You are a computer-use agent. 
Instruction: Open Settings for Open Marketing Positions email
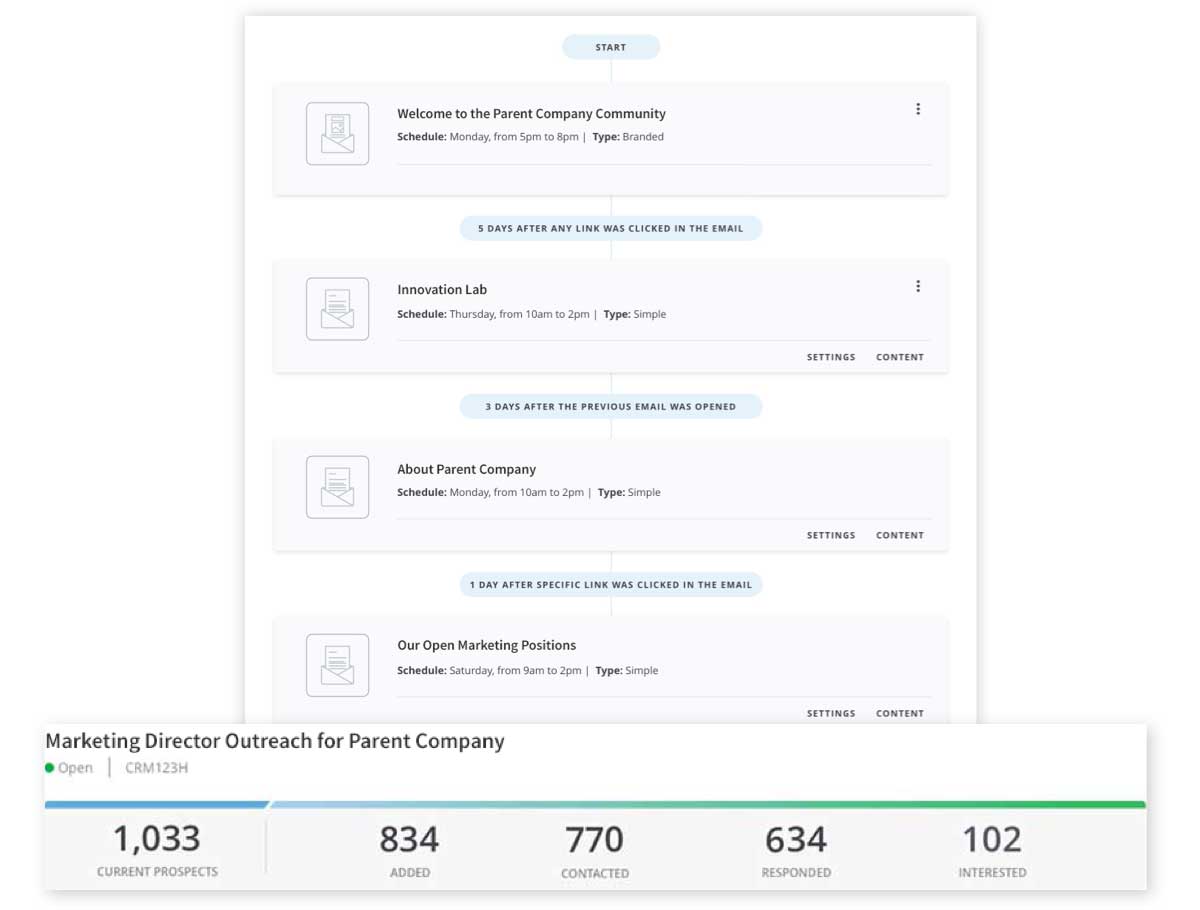(831, 713)
